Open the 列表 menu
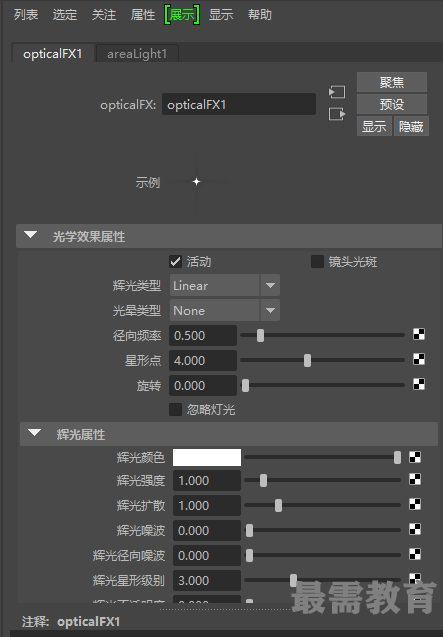443x637 pixels. (x=26, y=15)
